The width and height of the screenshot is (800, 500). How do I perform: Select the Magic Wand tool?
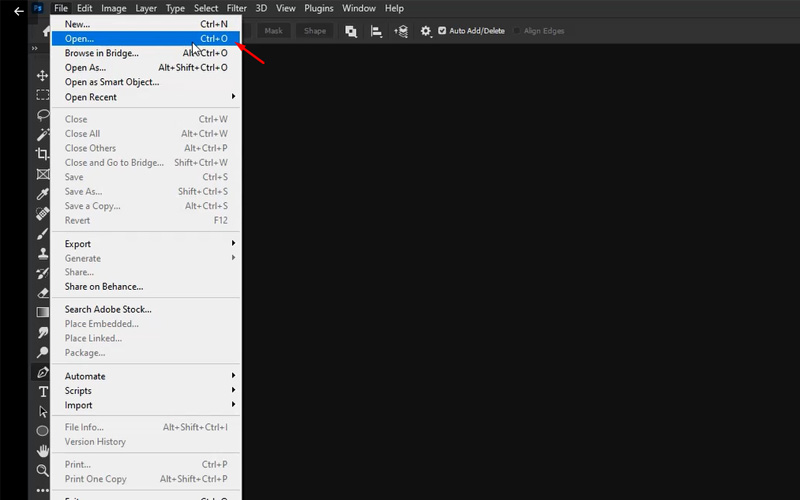point(42,134)
